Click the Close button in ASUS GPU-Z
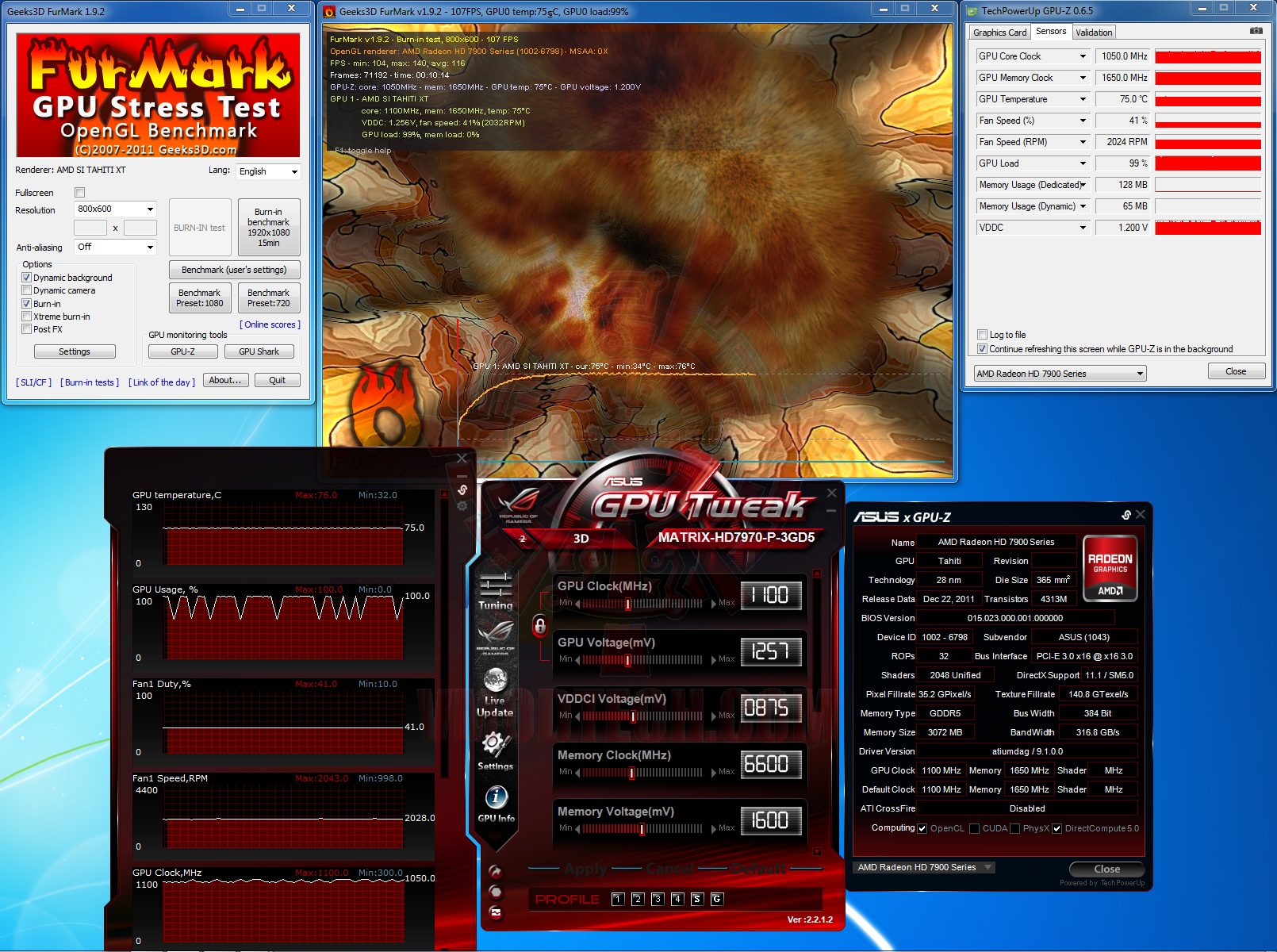 click(x=1106, y=869)
